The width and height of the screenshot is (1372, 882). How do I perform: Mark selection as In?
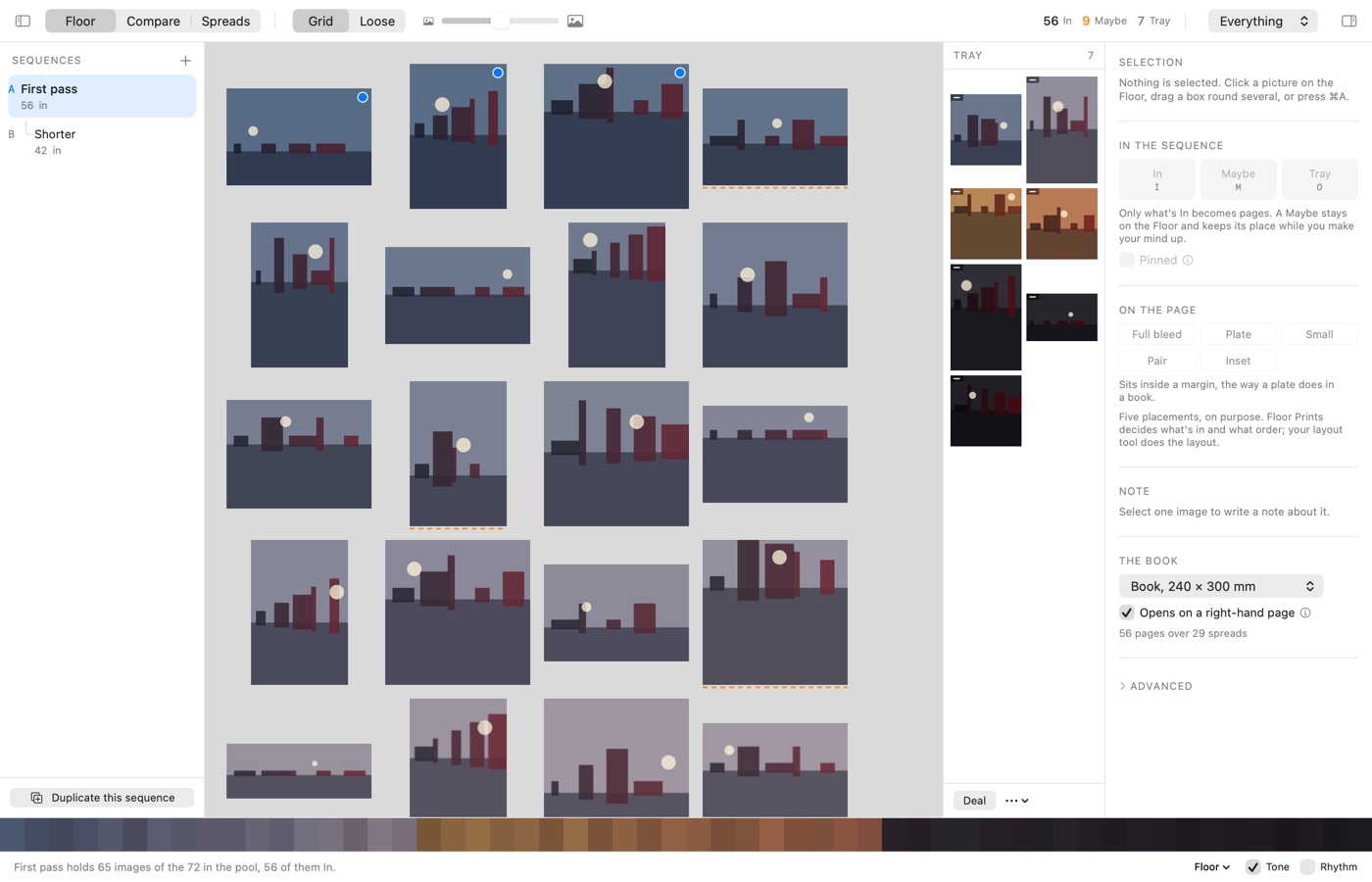pos(1156,179)
